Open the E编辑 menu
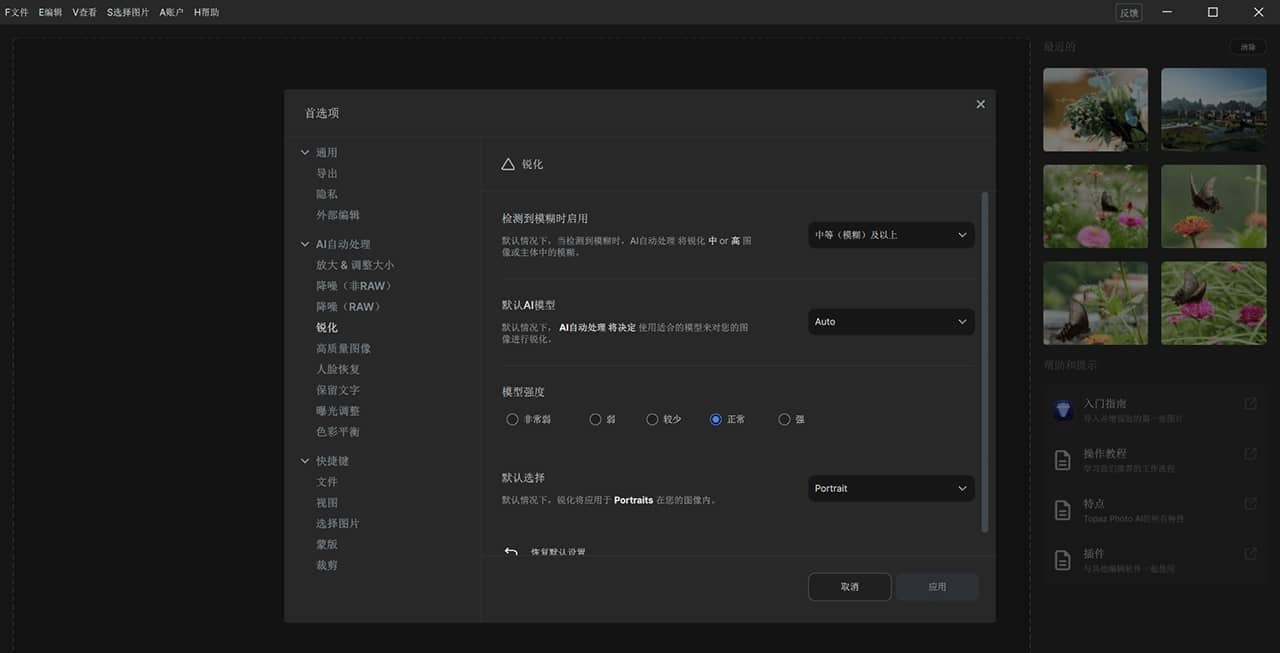Image resolution: width=1280 pixels, height=653 pixels. click(50, 12)
